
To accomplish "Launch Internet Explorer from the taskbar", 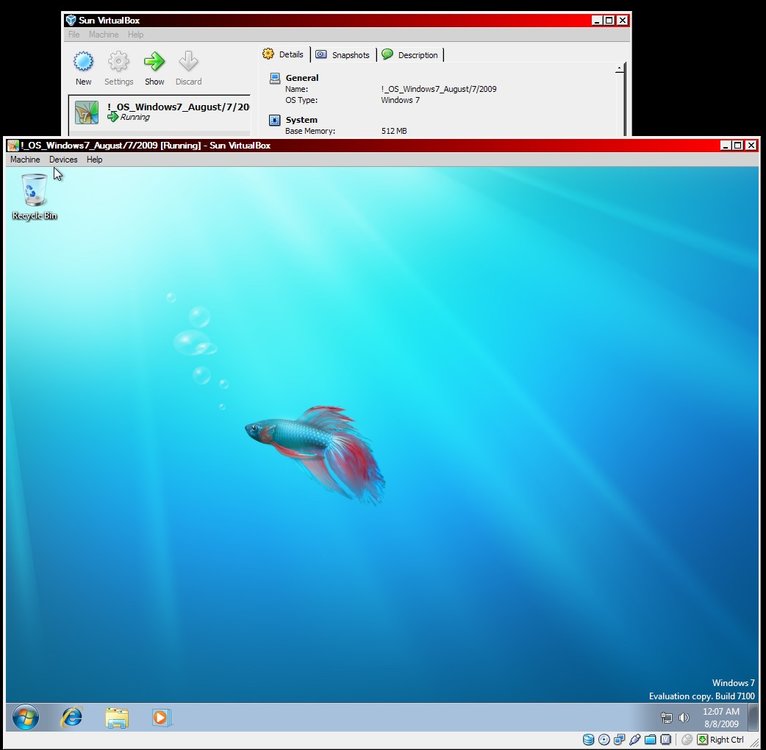I will pyautogui.click(x=71, y=718).
